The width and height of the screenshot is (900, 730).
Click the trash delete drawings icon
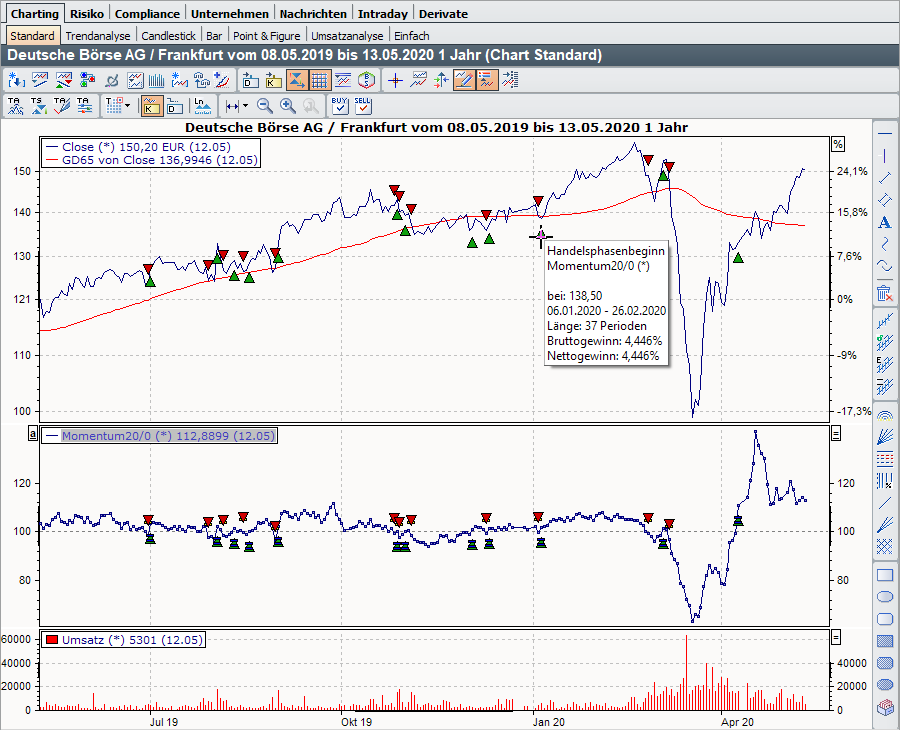click(x=884, y=293)
